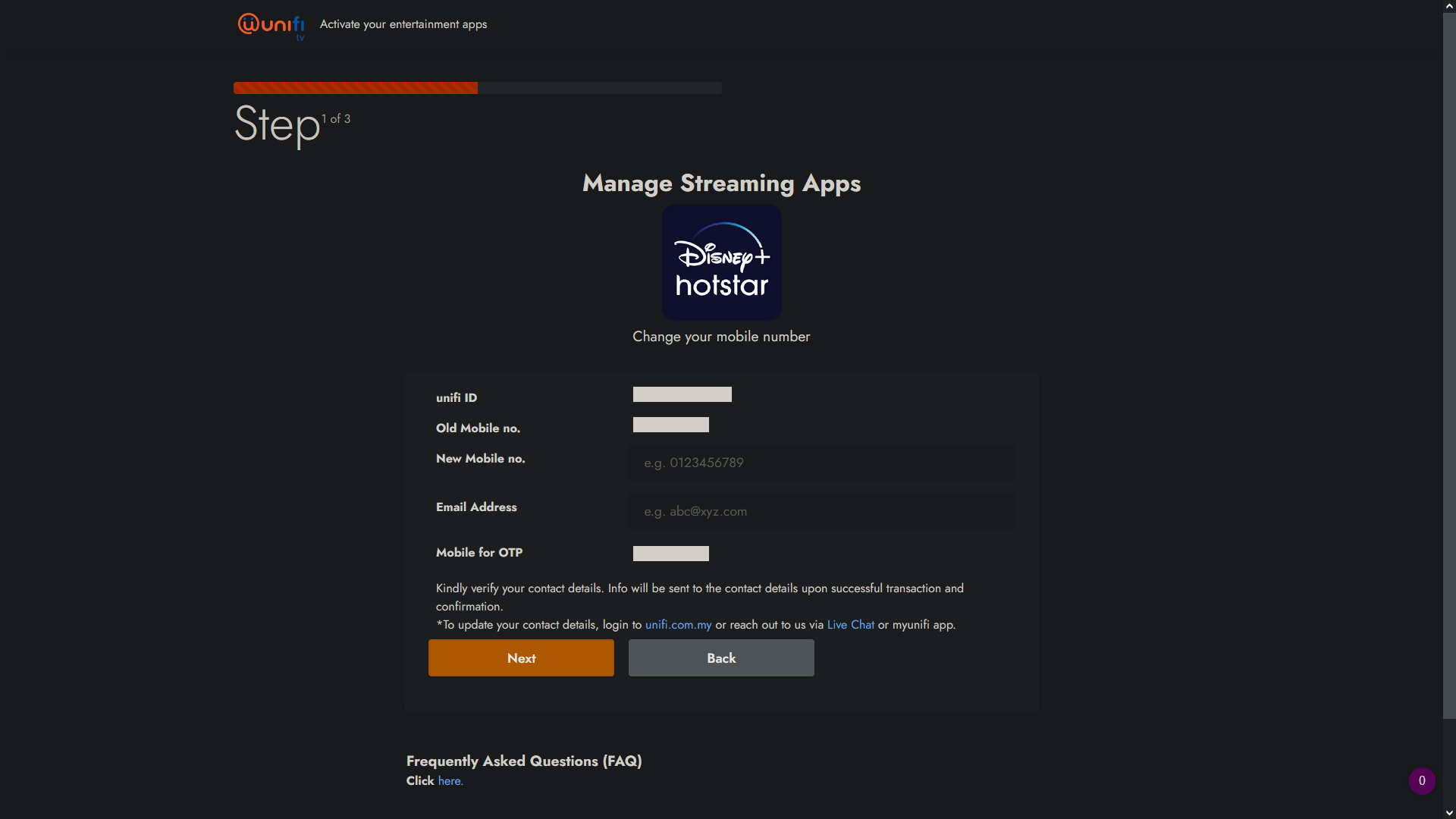Open the Live Chat link
The width and height of the screenshot is (1456, 819).
850,625
